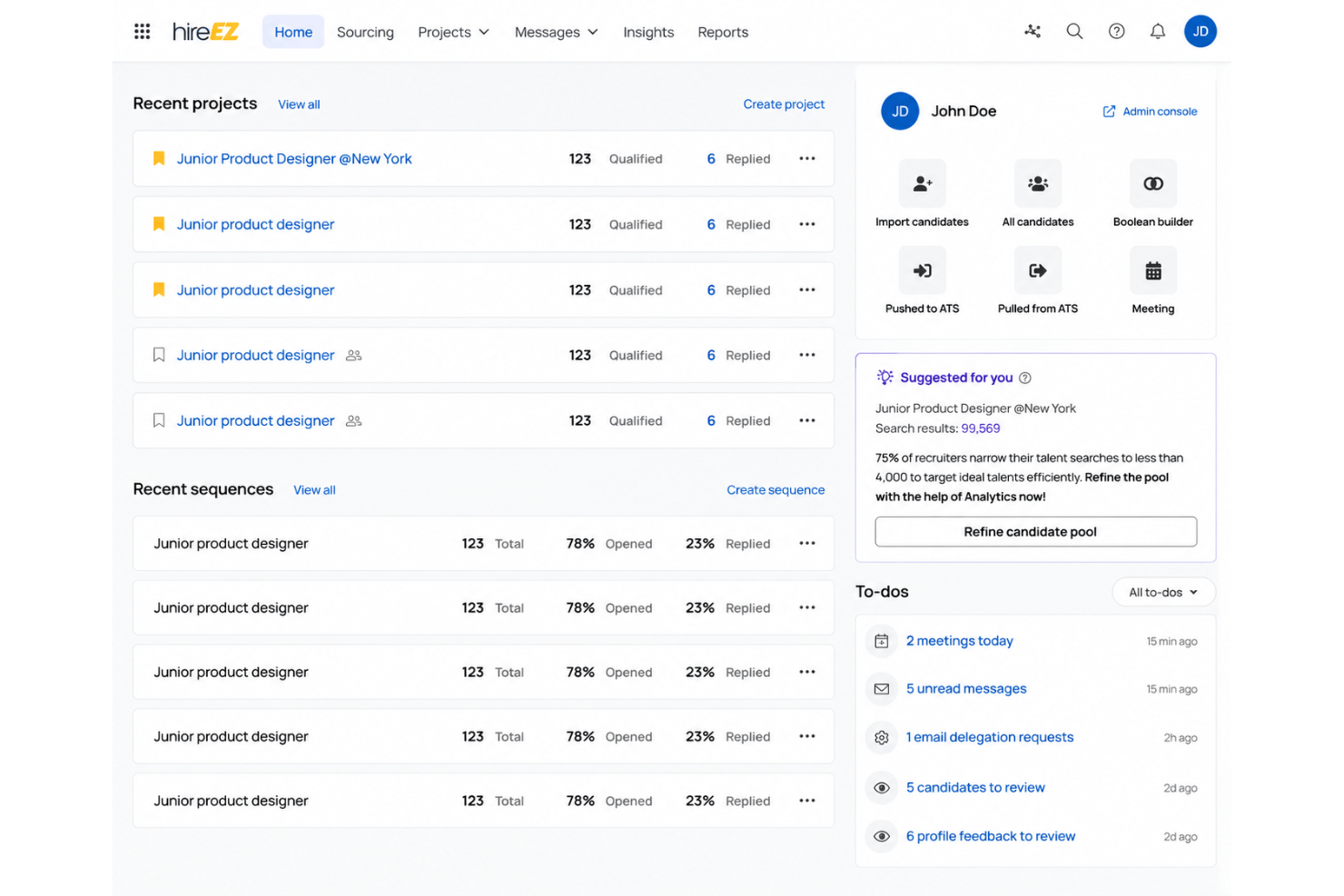Screen dimensions: 1344x896
Task: Click the Import candidates icon
Action: pyautogui.click(x=923, y=183)
